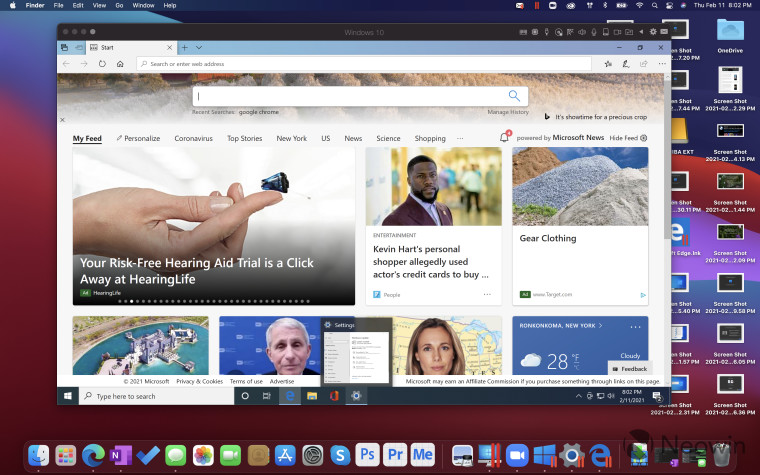Open Edge's Settings and more ellipsis
The image size is (760, 475).
[x=662, y=64]
